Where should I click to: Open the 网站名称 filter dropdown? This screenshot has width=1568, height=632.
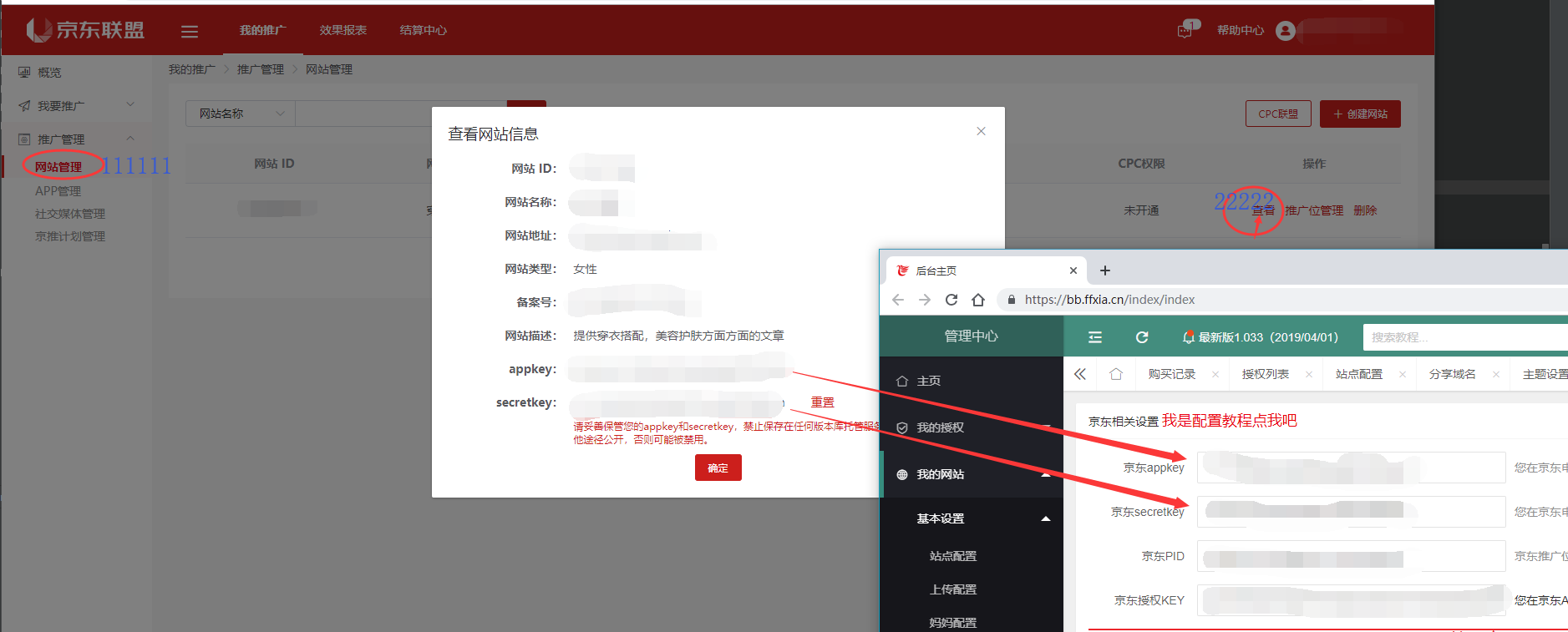coord(241,114)
